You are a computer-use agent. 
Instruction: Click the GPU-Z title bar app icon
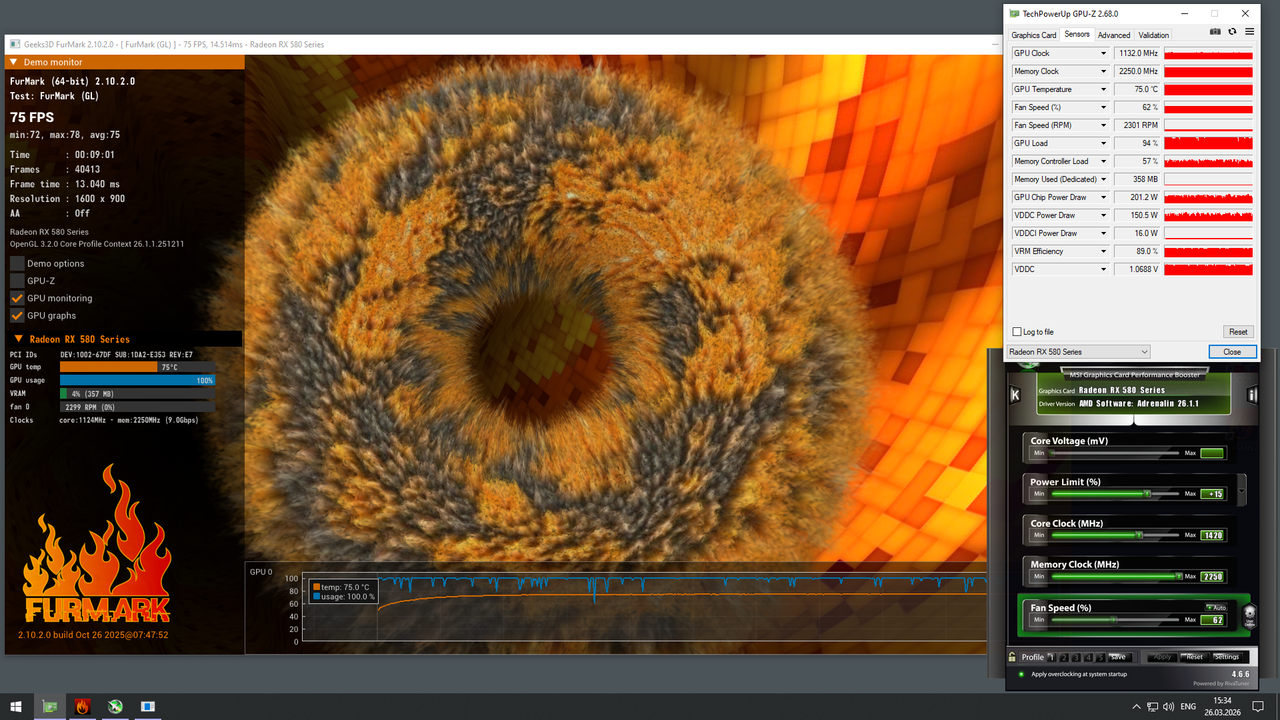pos(1015,14)
